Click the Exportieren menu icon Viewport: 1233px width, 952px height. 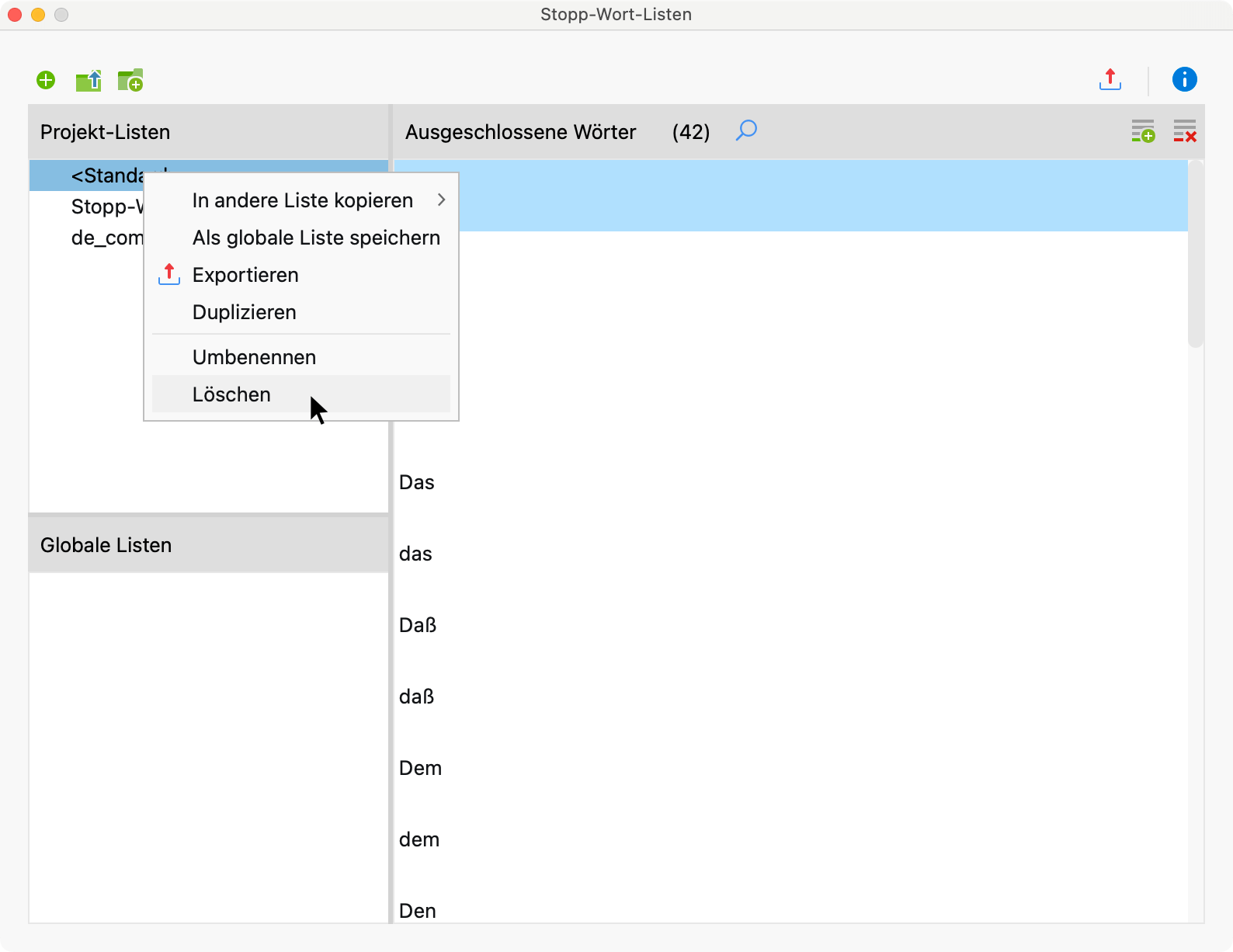pos(169,275)
